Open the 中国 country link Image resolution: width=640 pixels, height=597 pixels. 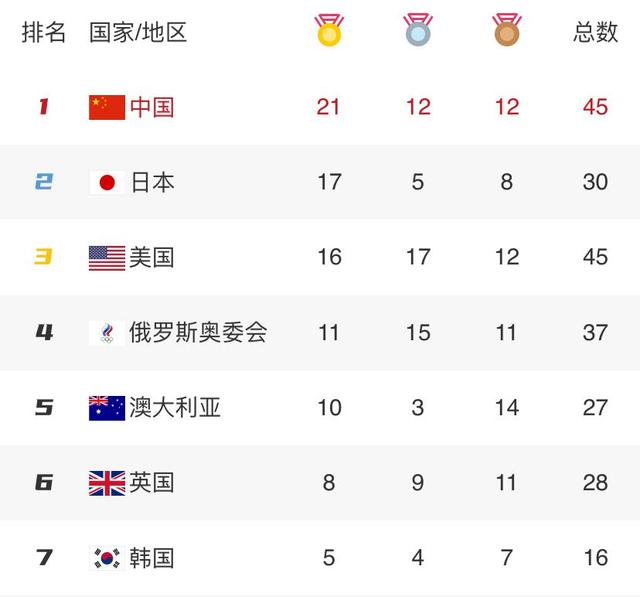pos(152,106)
